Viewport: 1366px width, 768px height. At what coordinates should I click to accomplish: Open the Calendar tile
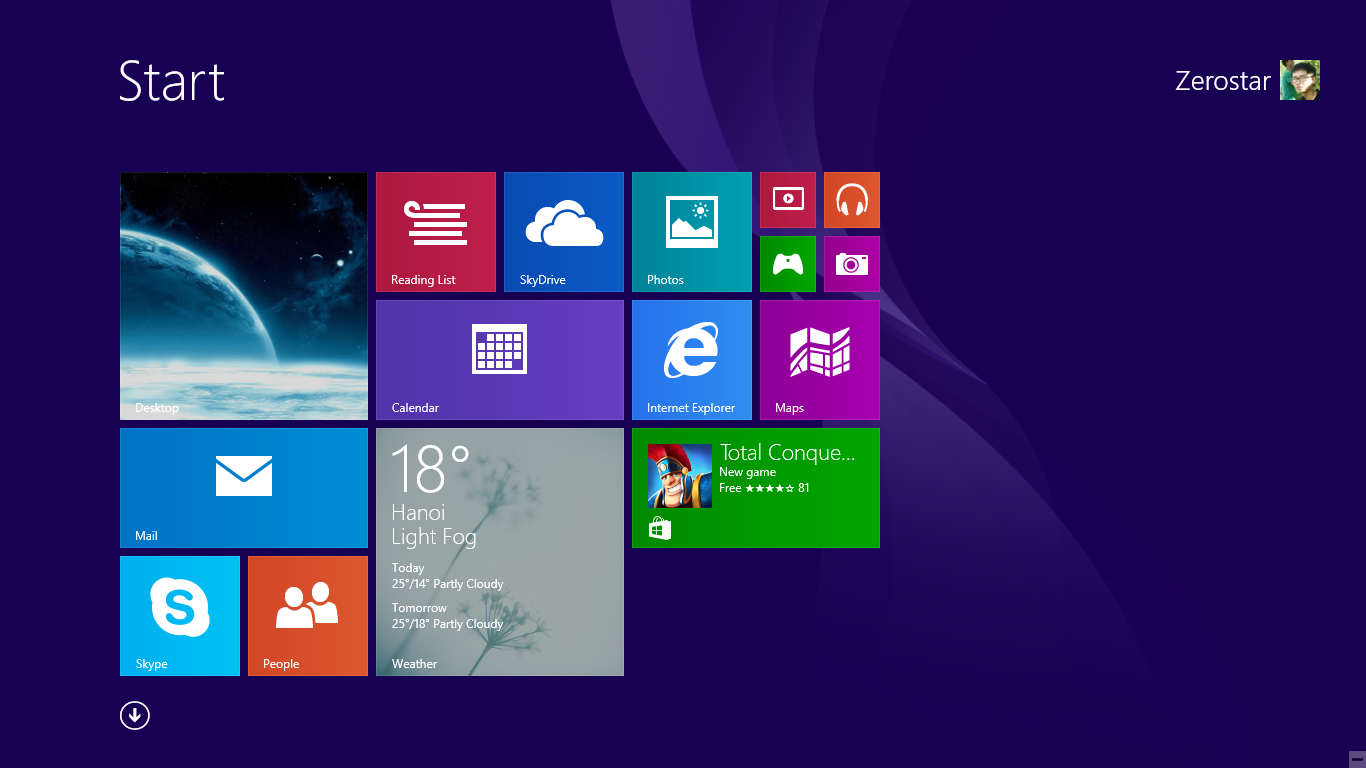tap(500, 360)
